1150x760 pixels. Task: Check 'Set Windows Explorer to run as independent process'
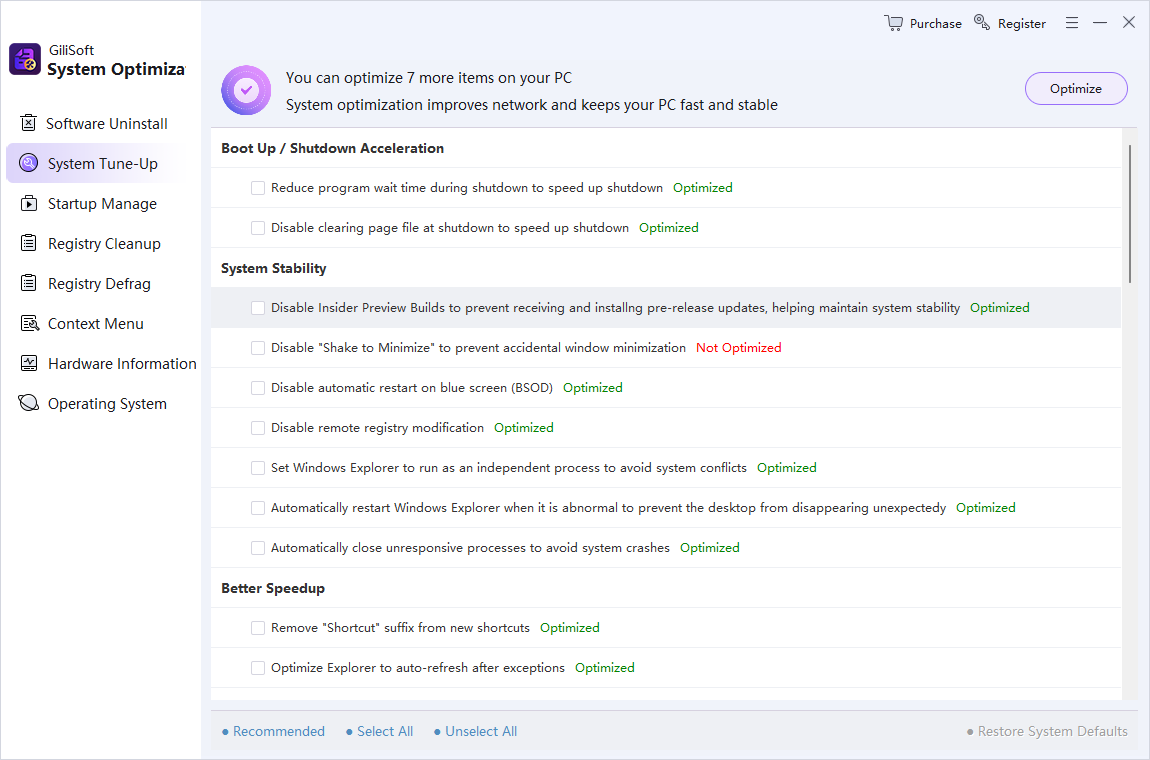(x=258, y=468)
